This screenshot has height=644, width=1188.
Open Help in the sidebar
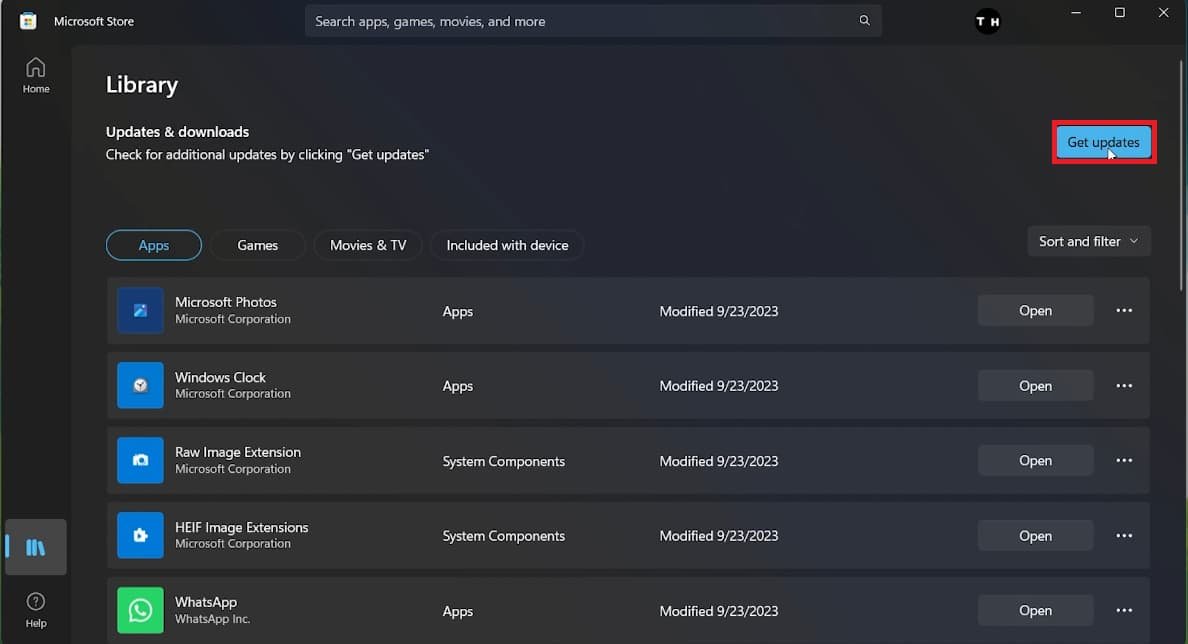pyautogui.click(x=36, y=611)
